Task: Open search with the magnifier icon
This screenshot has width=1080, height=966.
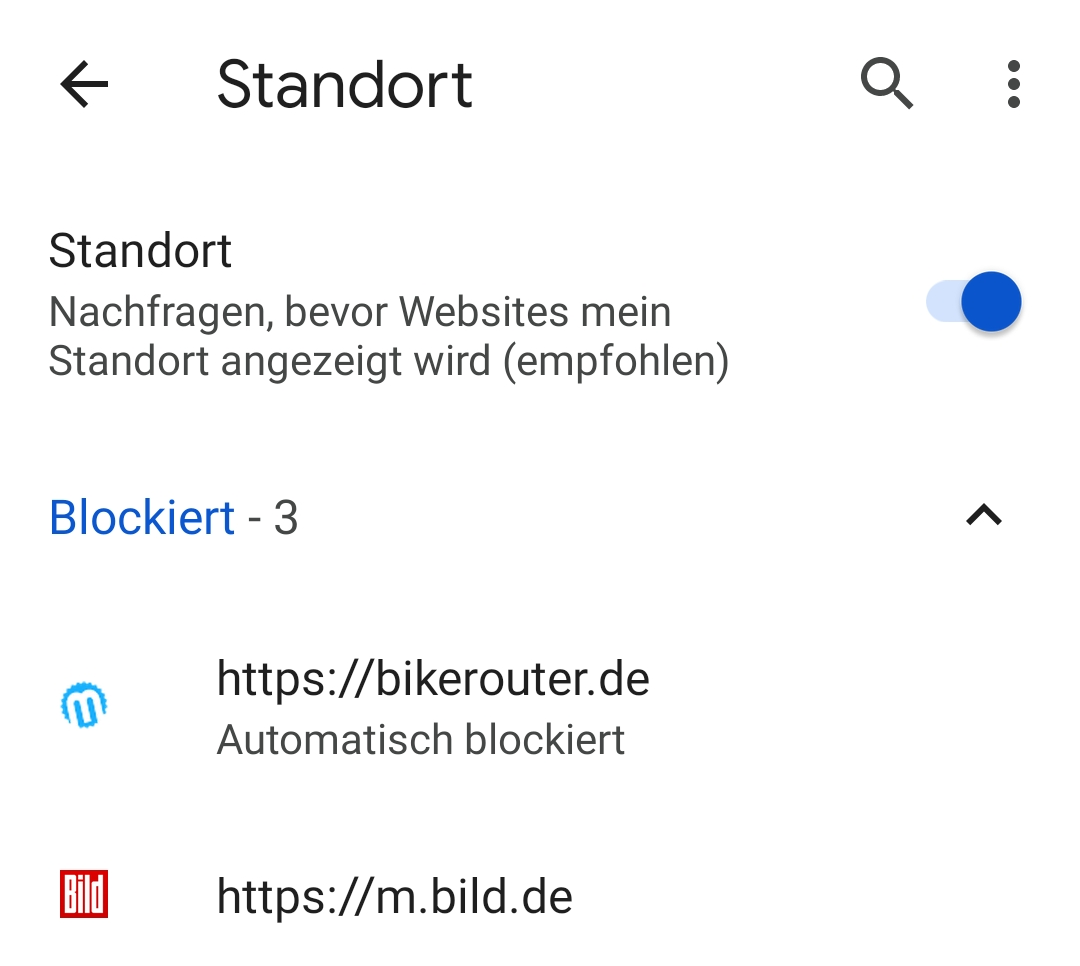Action: [x=886, y=84]
